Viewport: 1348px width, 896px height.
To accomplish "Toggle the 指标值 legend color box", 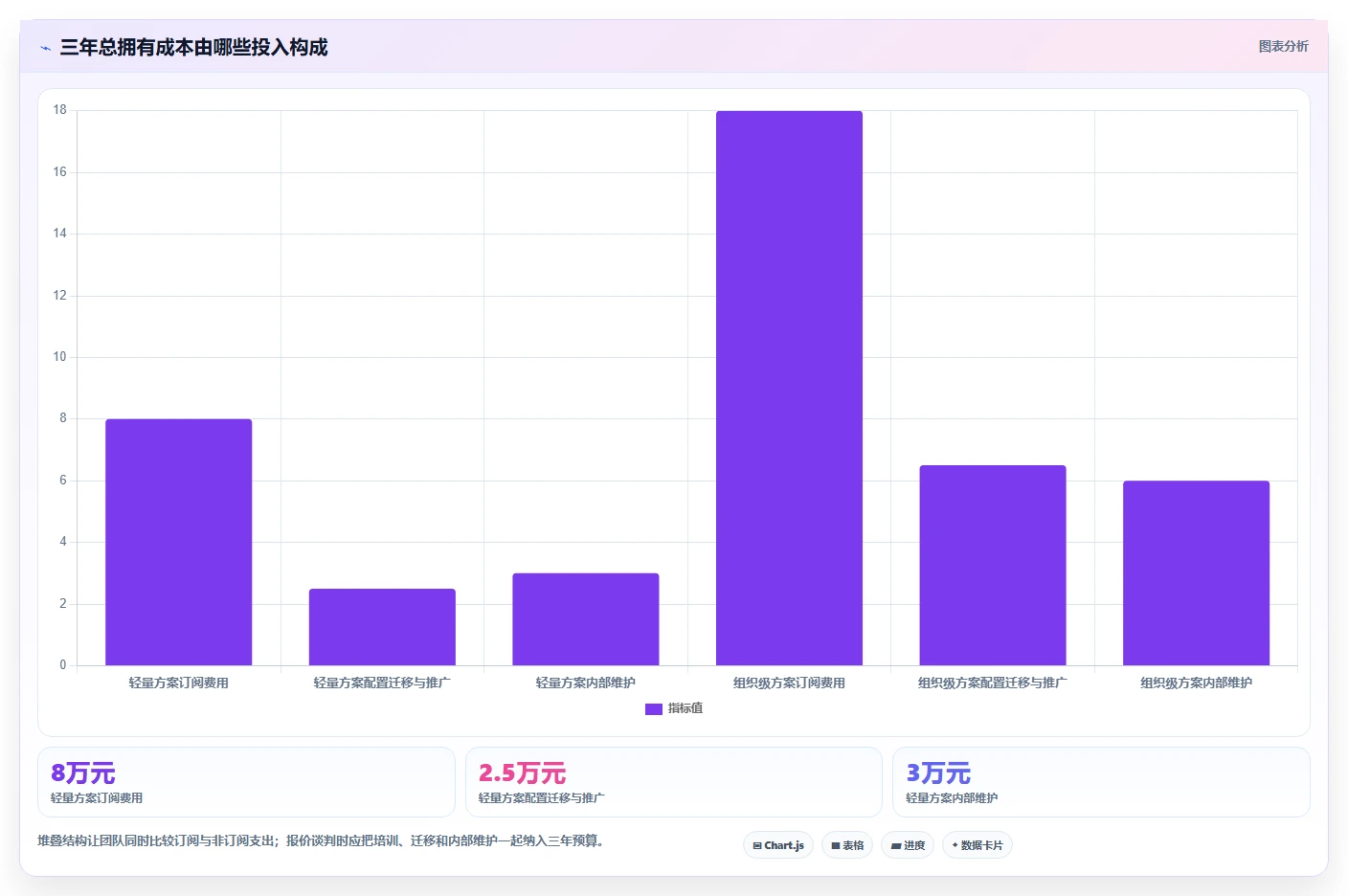I will [x=654, y=709].
